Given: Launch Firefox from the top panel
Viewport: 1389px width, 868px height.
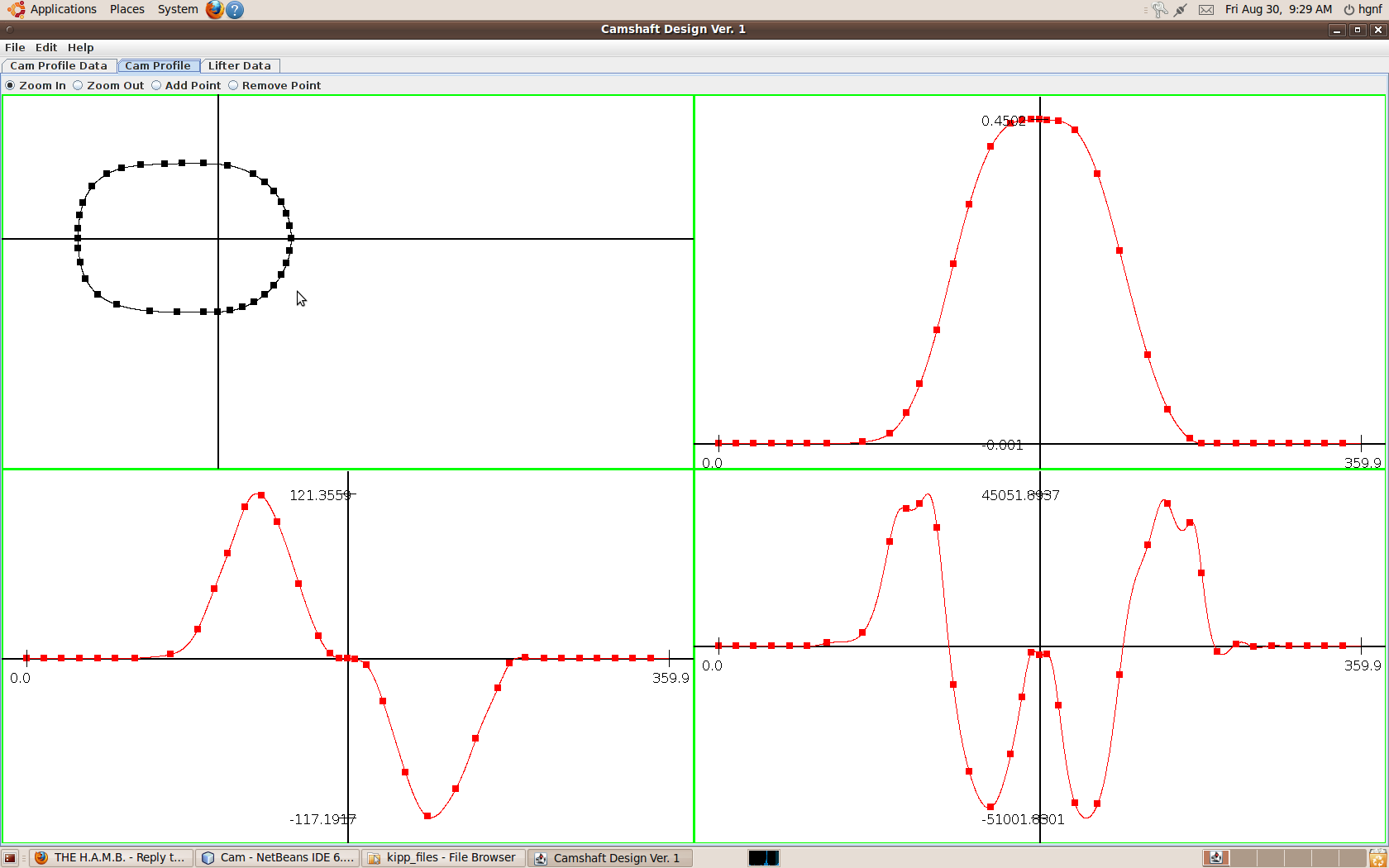Looking at the screenshot, I should tap(215, 10).
